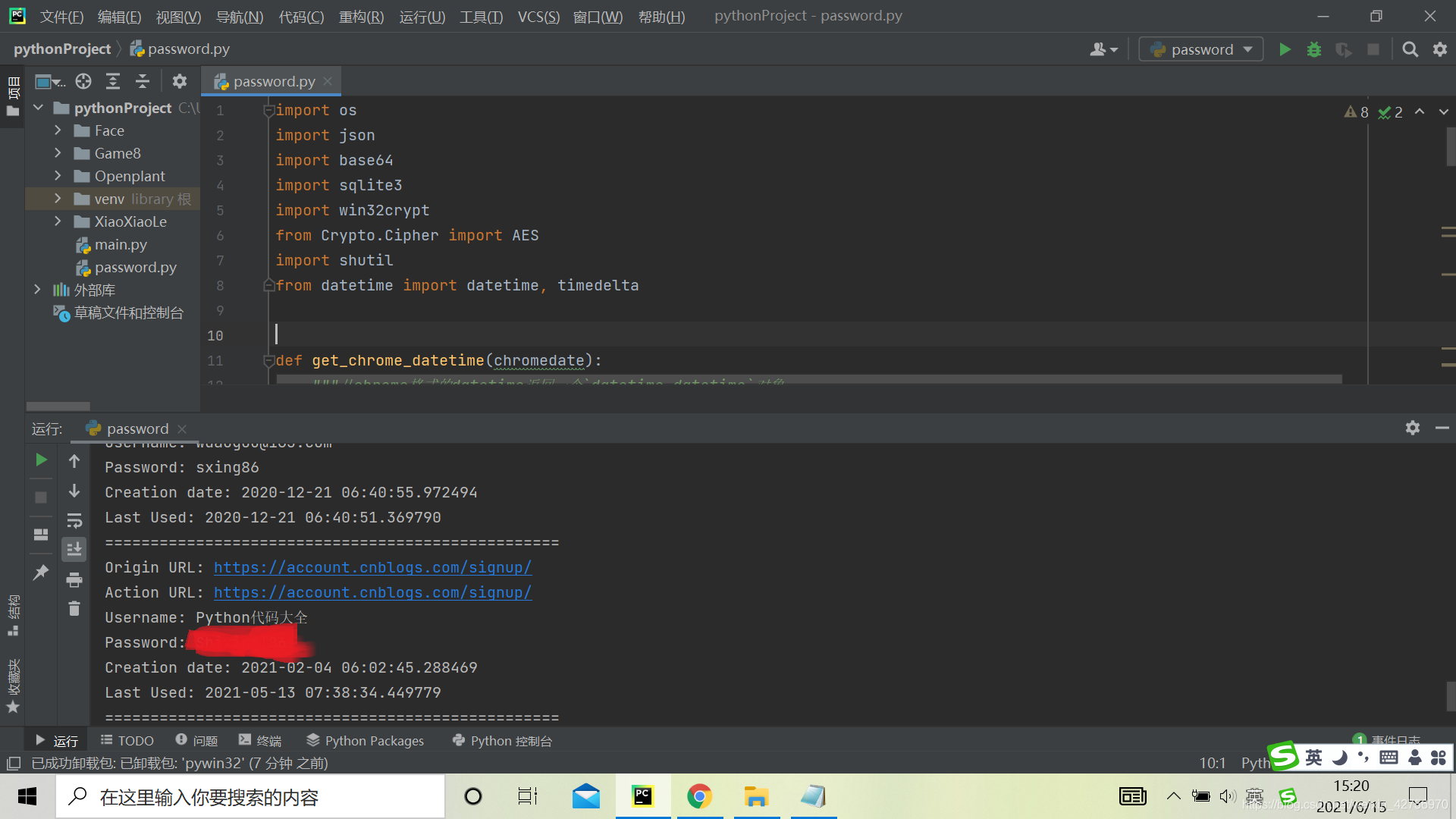Switch to Python Packages tab
The height and width of the screenshot is (819, 1456).
click(366, 741)
